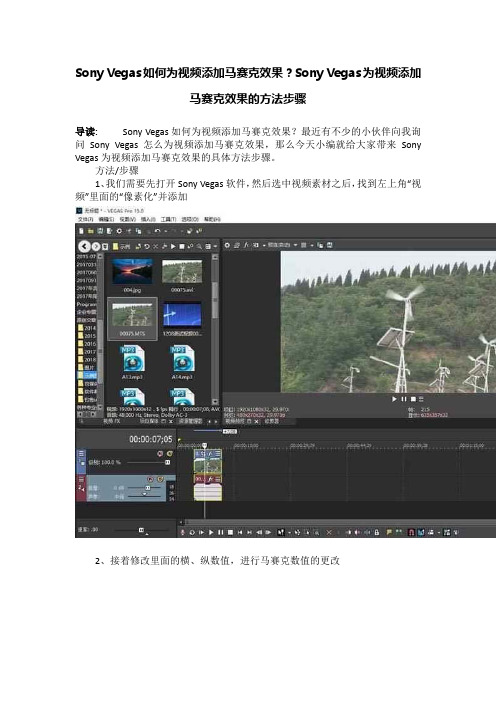This screenshot has height=702, width=496.
Task: Open the preview quality dropdown
Action: coord(280,245)
